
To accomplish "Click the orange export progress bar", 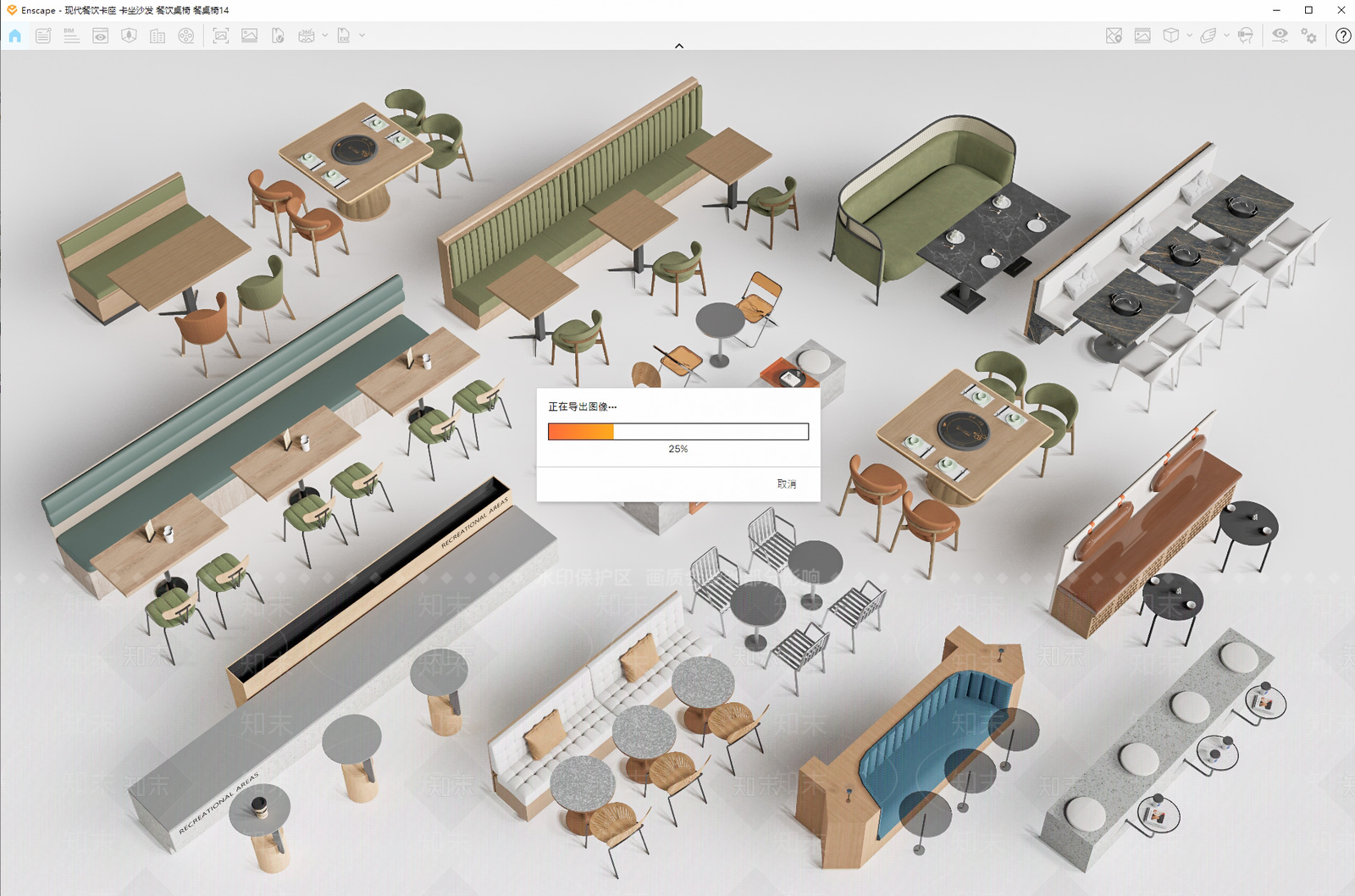I will (678, 432).
